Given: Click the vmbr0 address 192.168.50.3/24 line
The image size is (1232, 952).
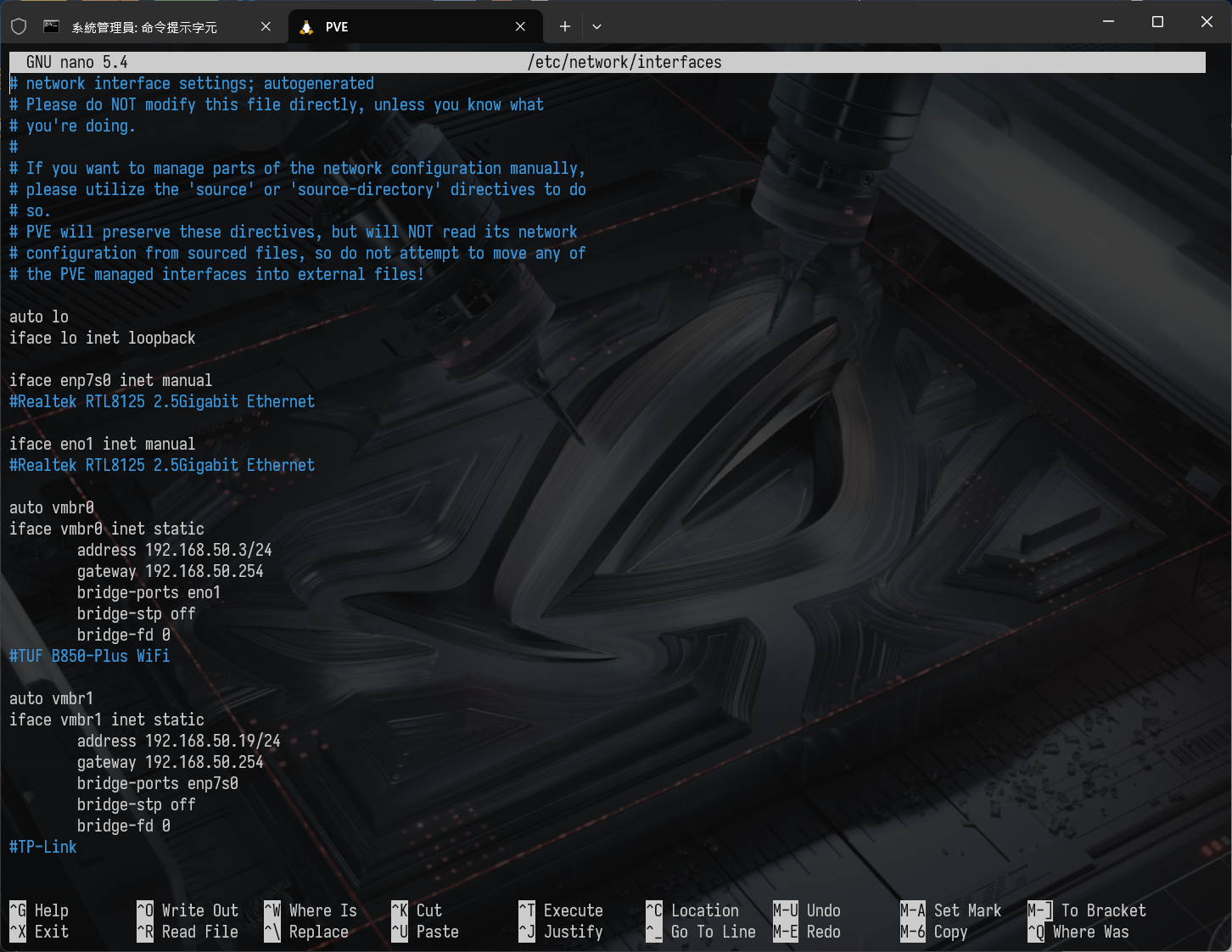Looking at the screenshot, I should [x=174, y=550].
